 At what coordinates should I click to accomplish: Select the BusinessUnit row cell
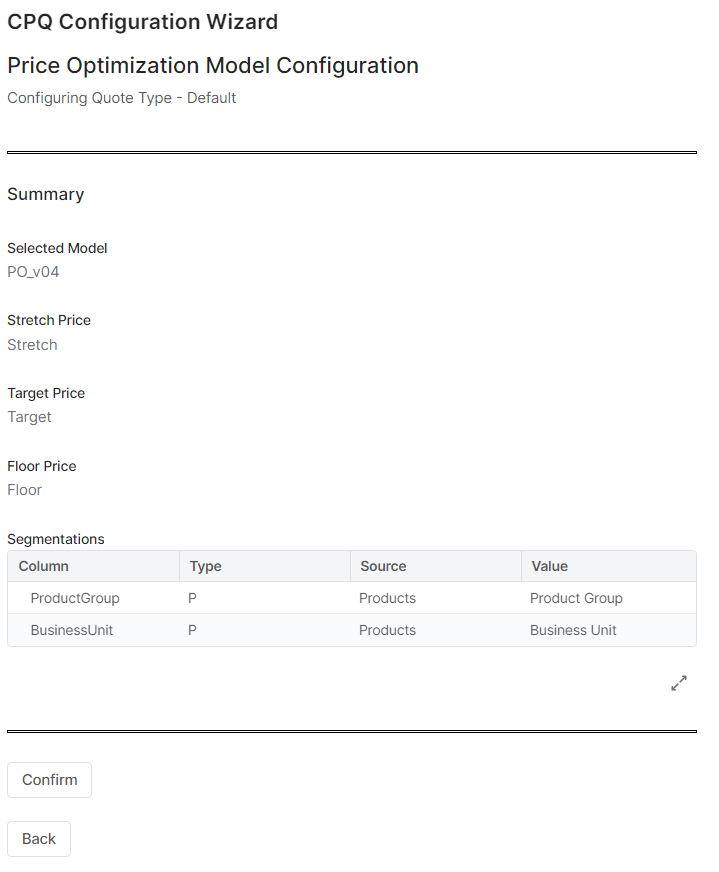[x=72, y=630]
